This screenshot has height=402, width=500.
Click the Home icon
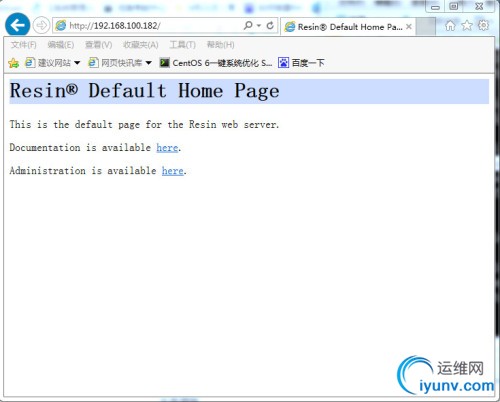pyautogui.click(x=450, y=25)
